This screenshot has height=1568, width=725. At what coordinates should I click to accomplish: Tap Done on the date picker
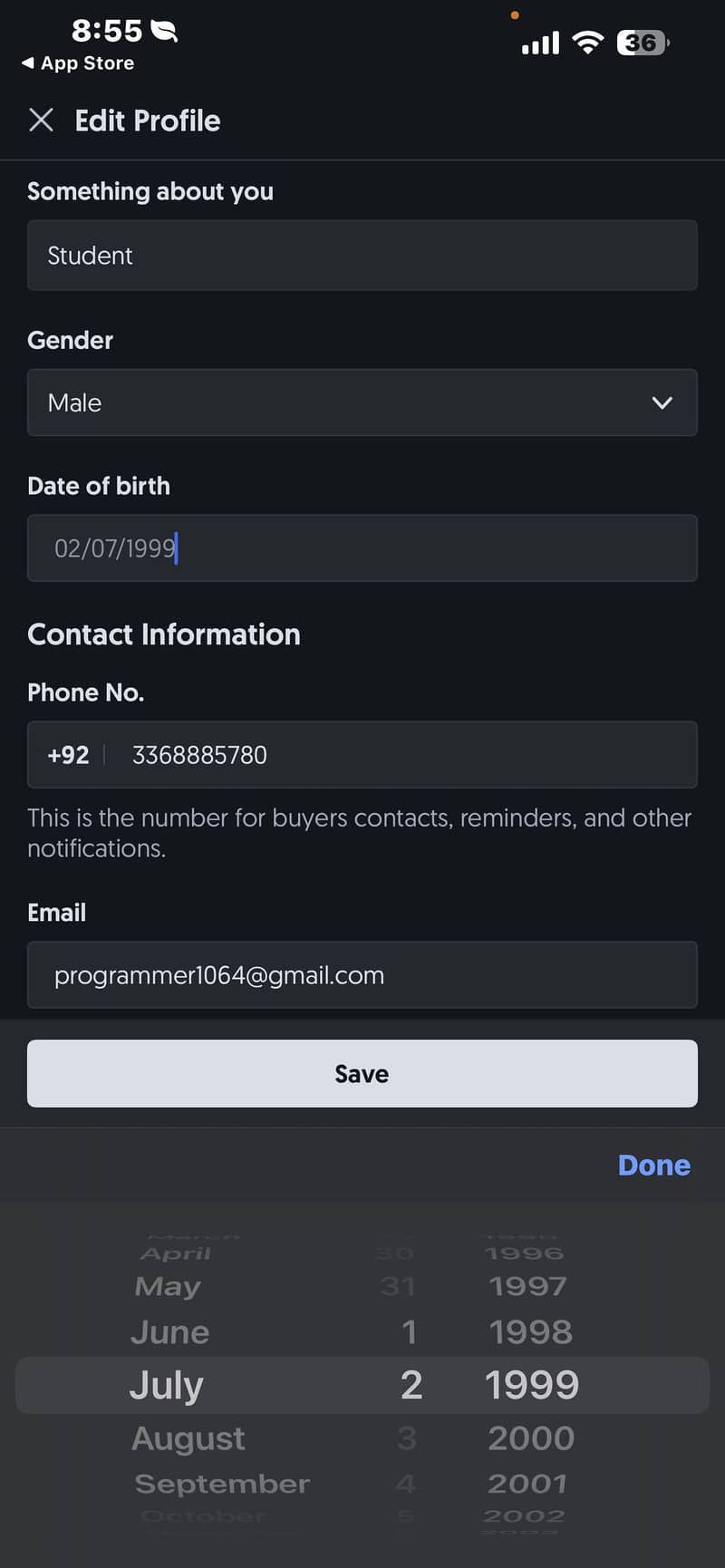point(653,1165)
